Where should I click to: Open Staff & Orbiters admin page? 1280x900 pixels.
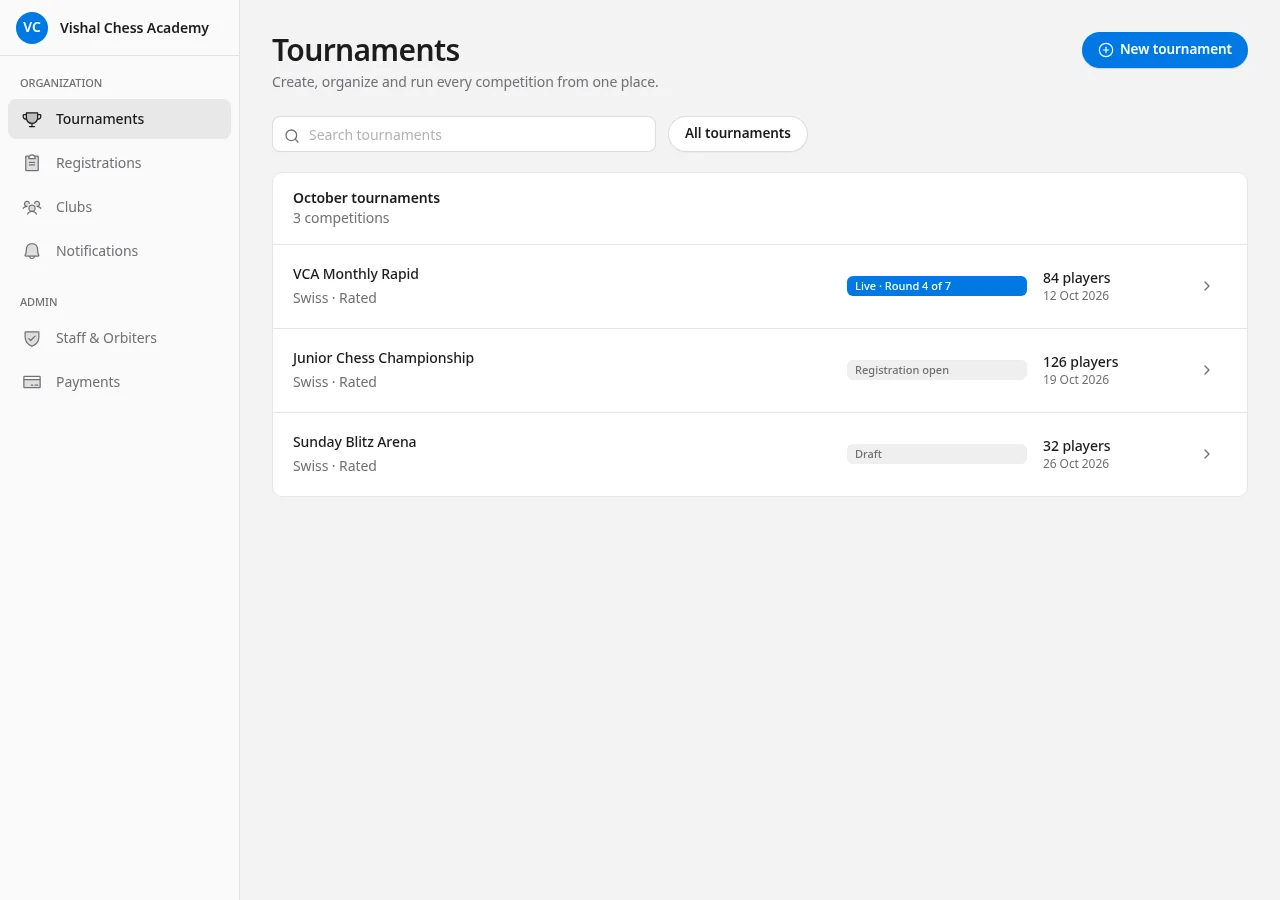click(x=119, y=338)
